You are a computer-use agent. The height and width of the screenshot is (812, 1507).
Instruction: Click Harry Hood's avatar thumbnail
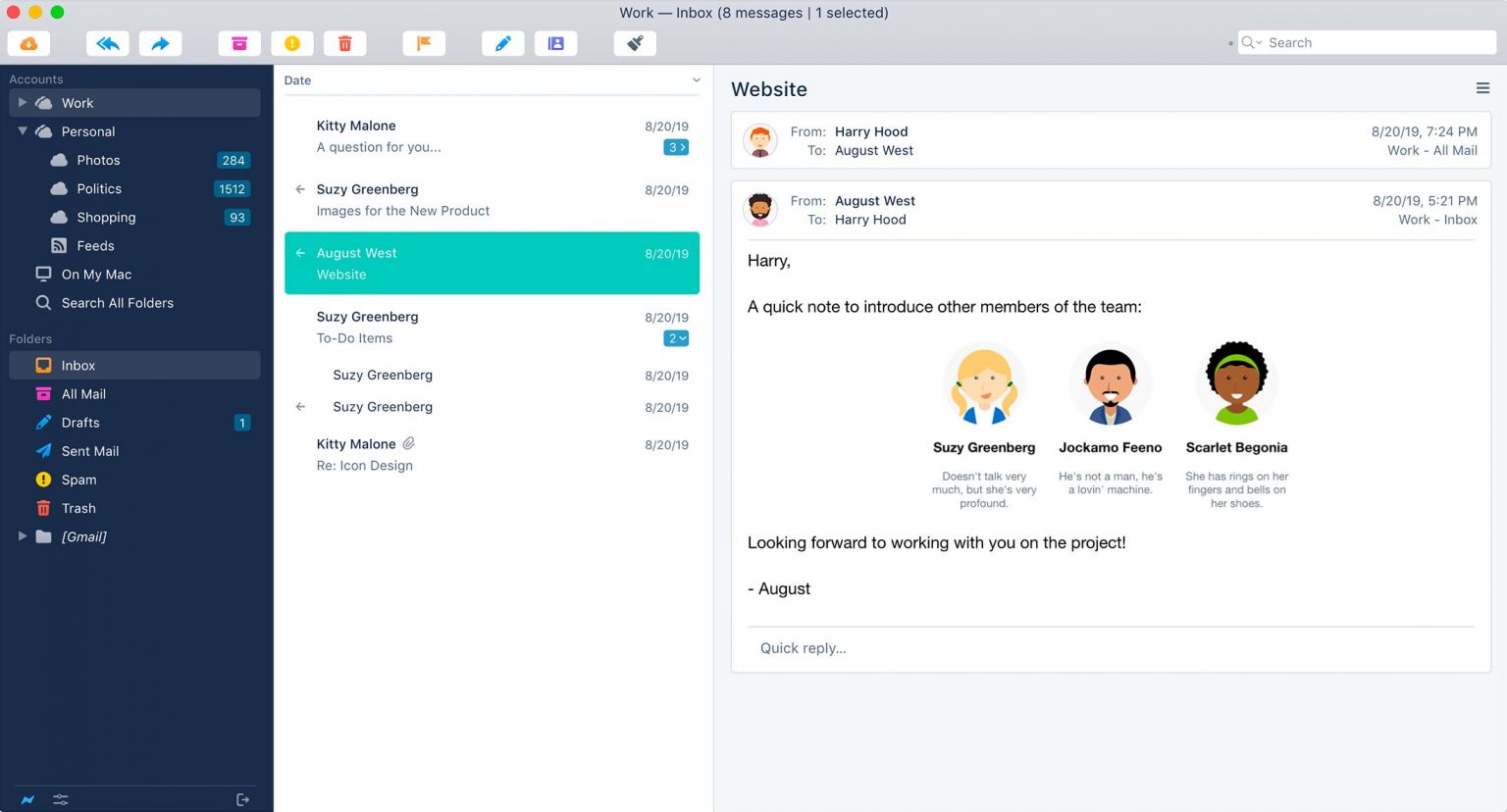[760, 140]
